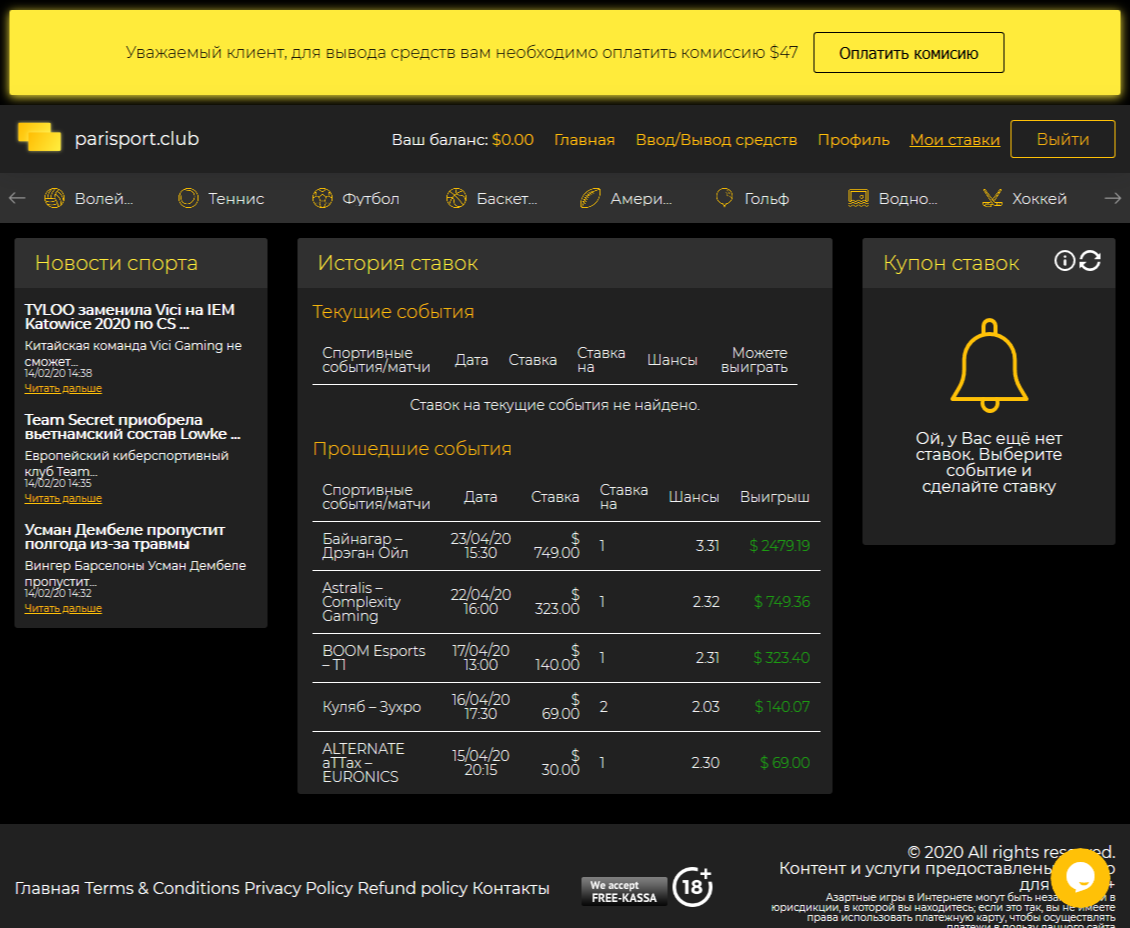Open Terms & Conditions footer link
1130x928 pixels.
(162, 888)
